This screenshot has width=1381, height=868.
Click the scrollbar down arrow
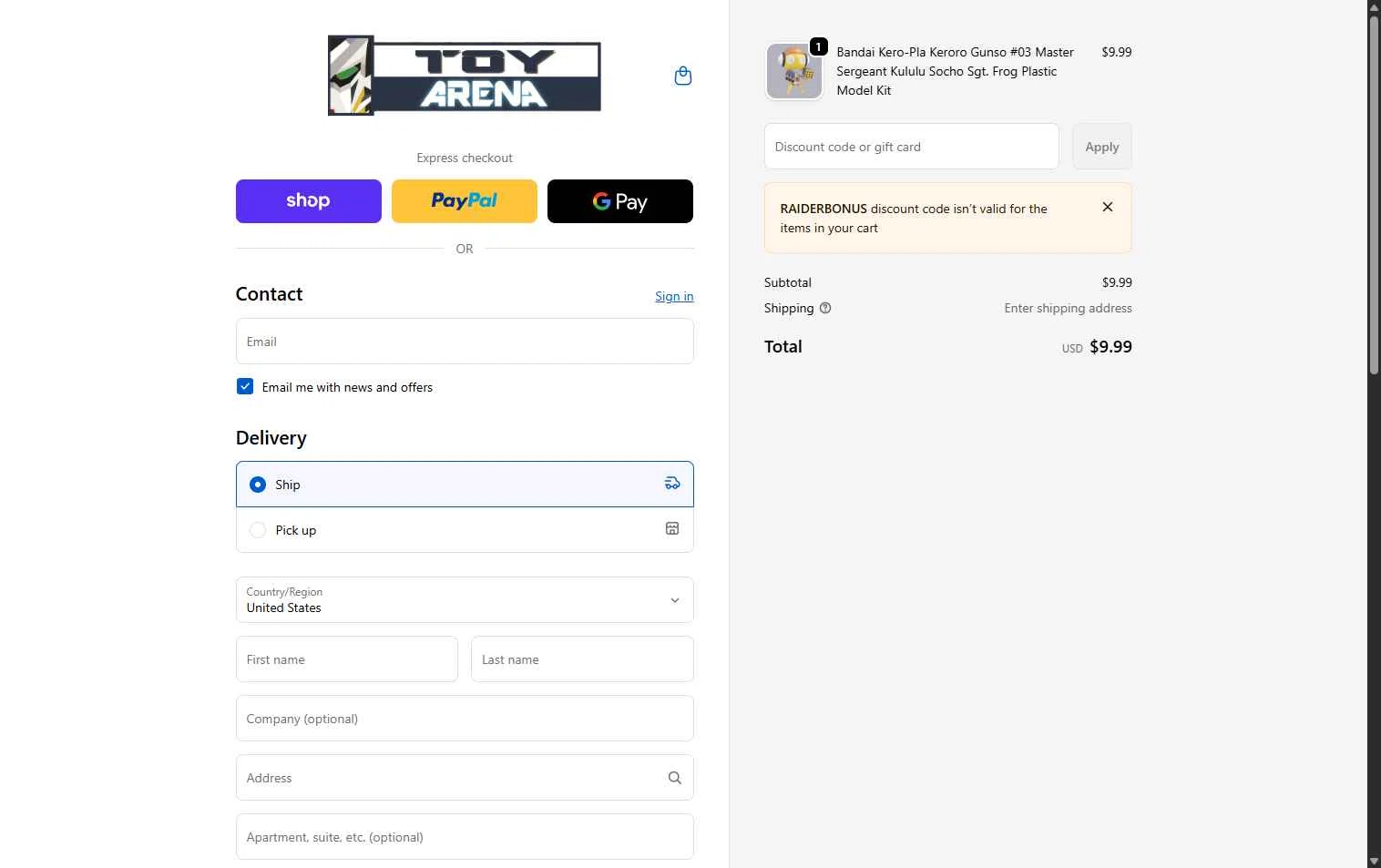tap(1374, 862)
